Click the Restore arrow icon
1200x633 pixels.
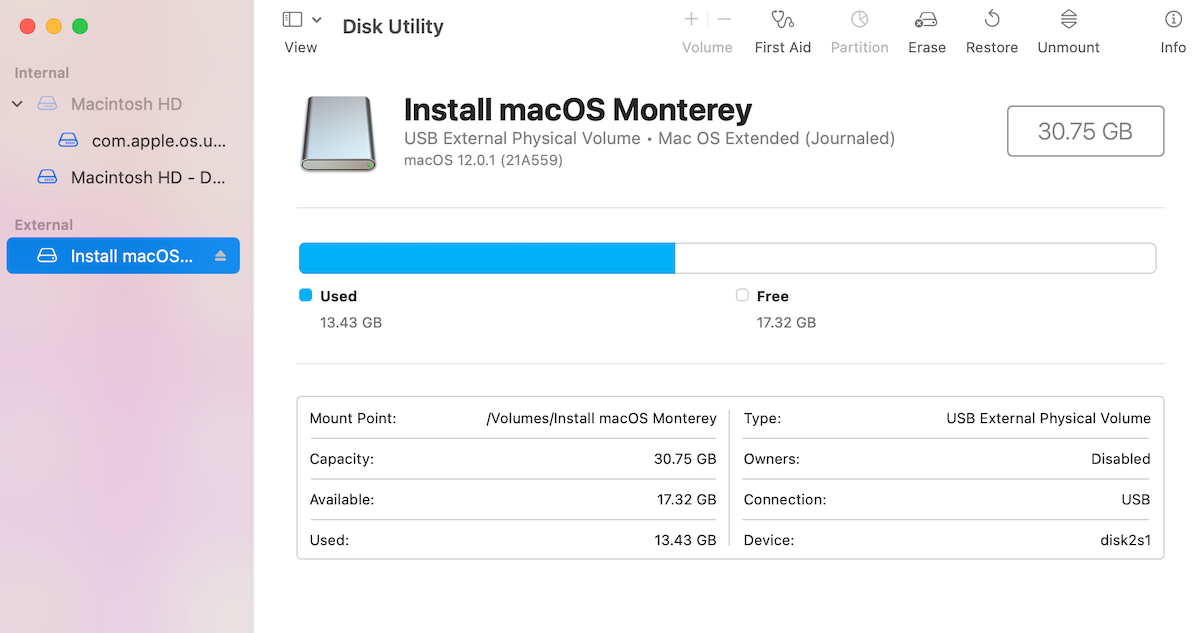point(992,19)
